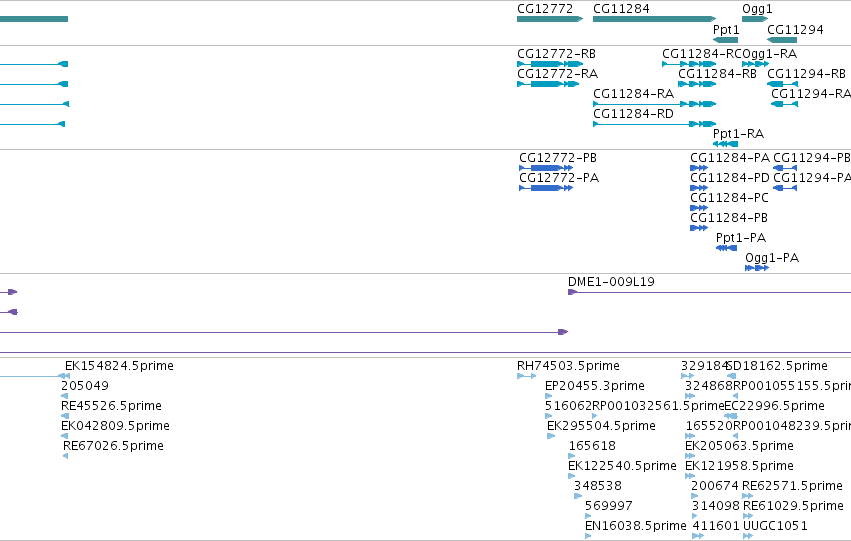Click the DME1-009L19 clone label
The image size is (851, 541).
point(611,282)
